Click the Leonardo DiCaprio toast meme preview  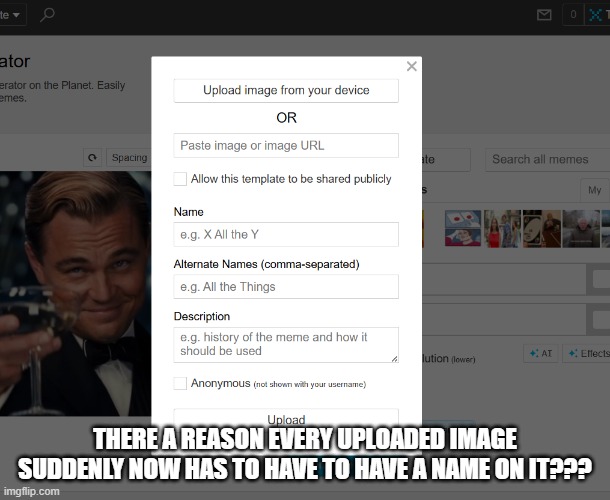75,293
